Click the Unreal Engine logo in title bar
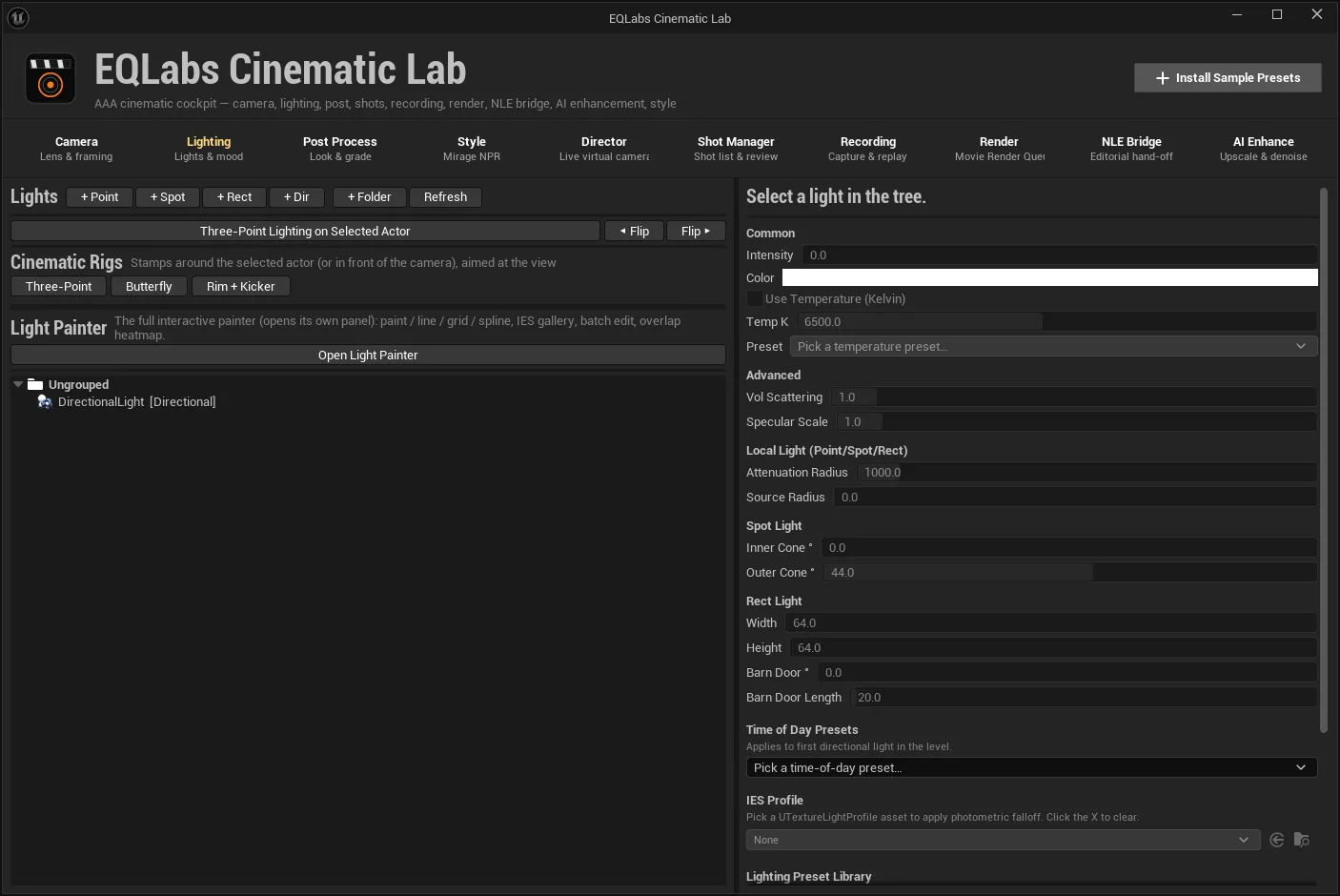This screenshot has width=1340, height=896. (x=17, y=17)
